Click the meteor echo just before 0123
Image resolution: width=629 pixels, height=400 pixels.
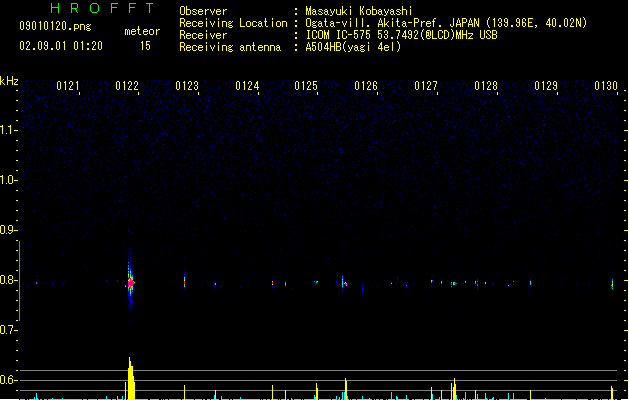(x=185, y=281)
